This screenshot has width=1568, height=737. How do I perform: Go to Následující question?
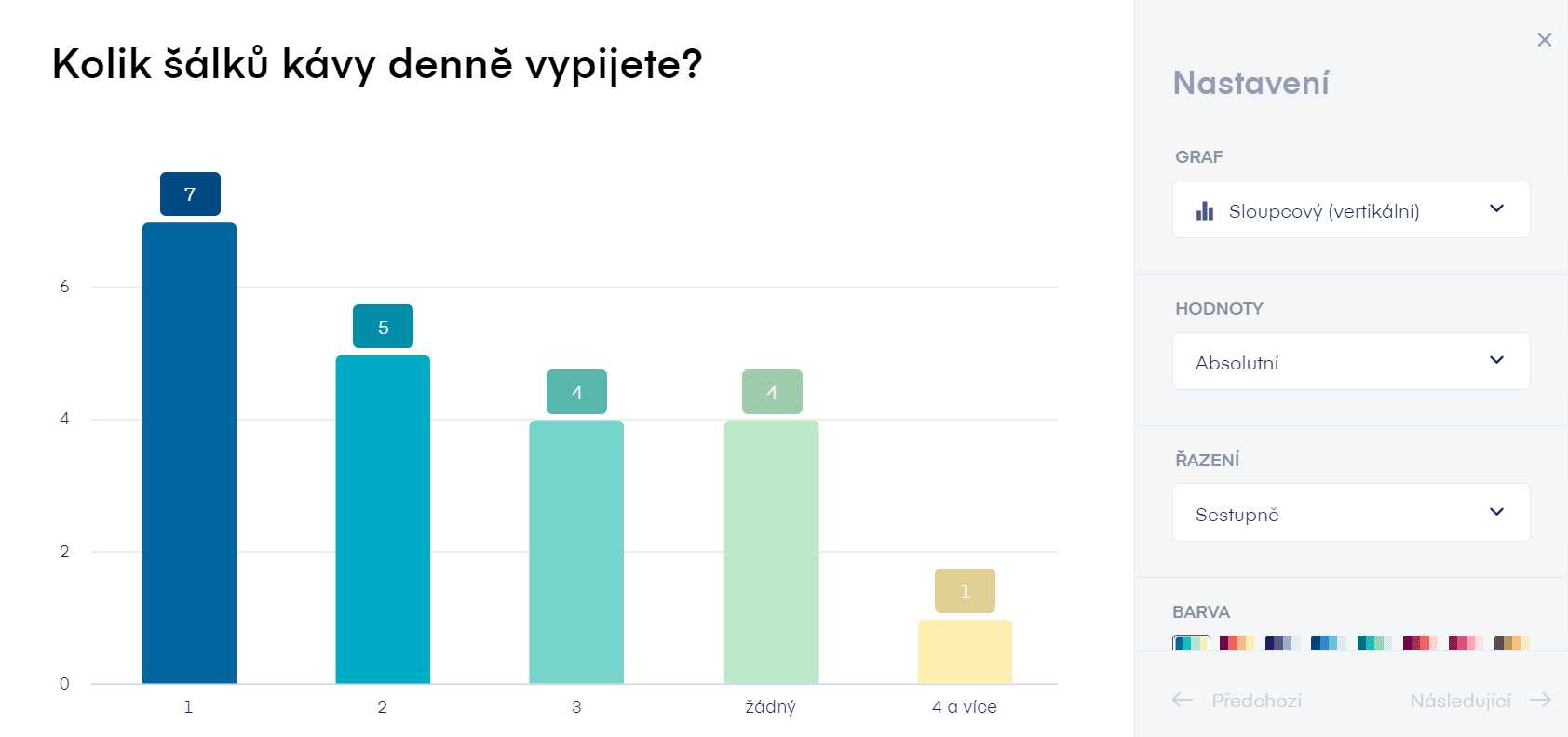click(1460, 701)
